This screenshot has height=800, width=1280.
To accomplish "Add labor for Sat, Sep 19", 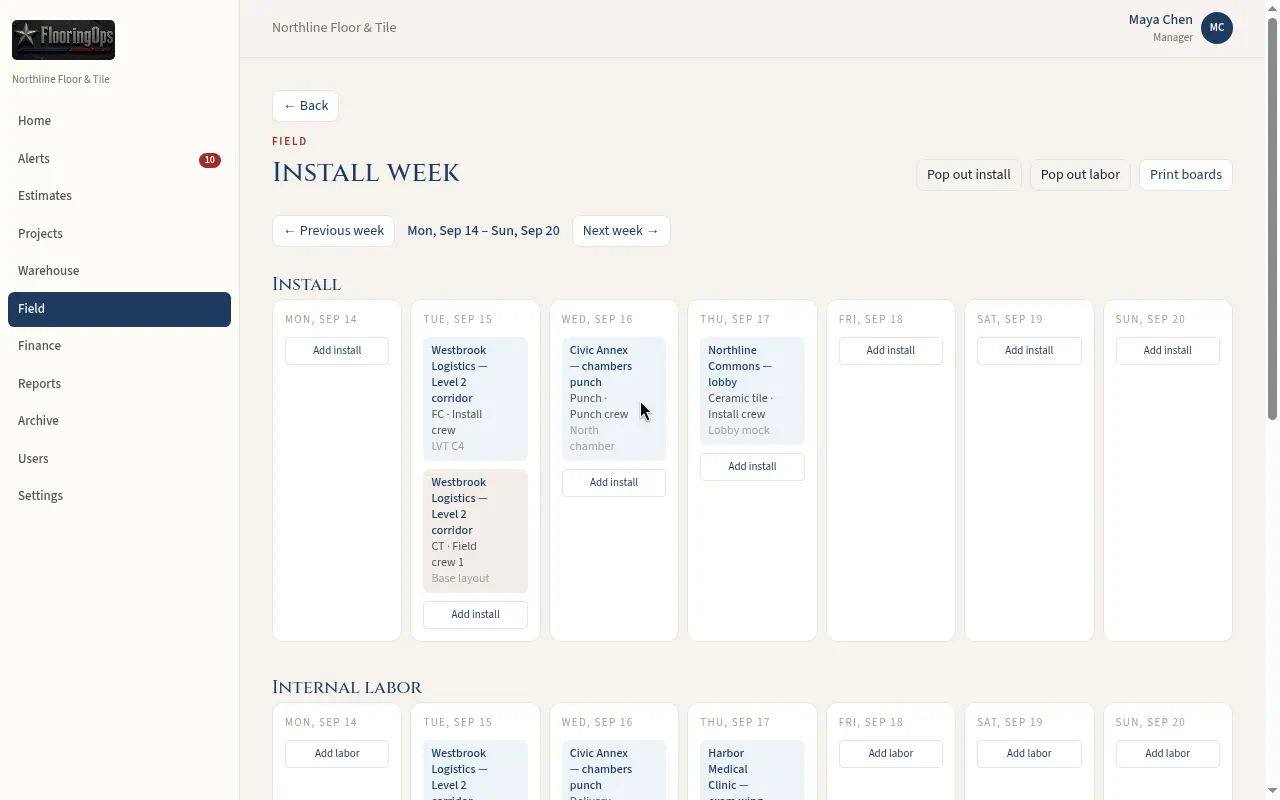I will pos(1029,754).
